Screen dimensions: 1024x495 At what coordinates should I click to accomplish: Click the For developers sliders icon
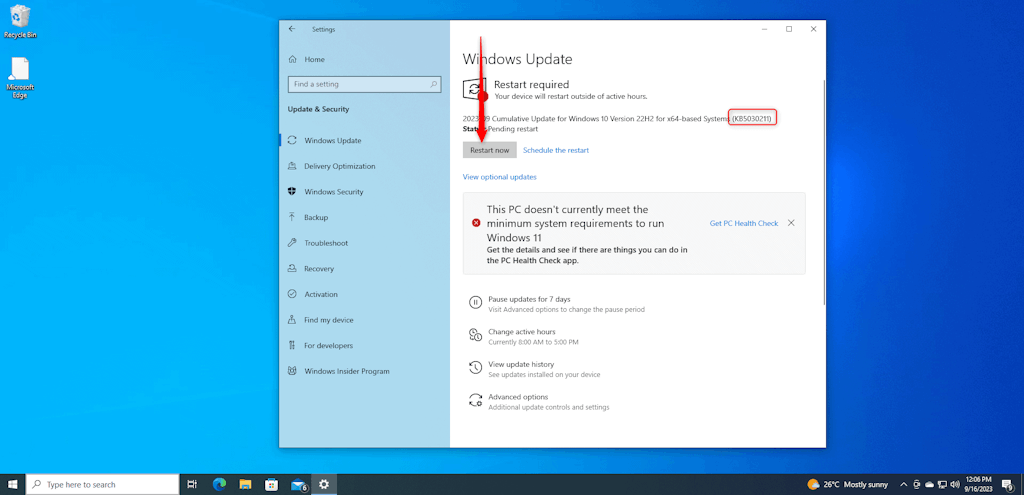coord(293,345)
